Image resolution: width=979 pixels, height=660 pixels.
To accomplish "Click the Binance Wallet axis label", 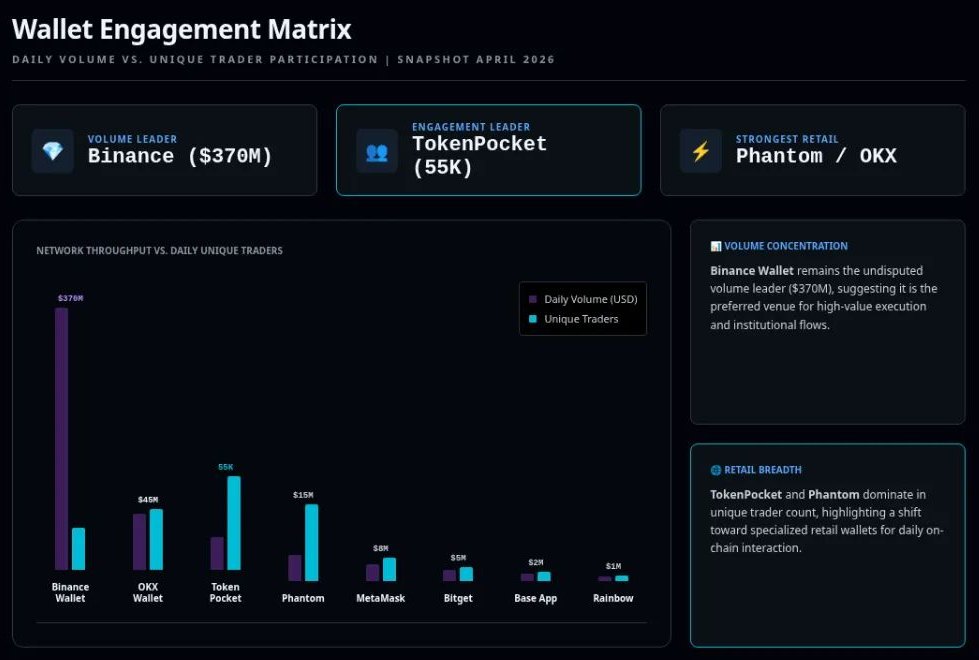I will pos(70,593).
